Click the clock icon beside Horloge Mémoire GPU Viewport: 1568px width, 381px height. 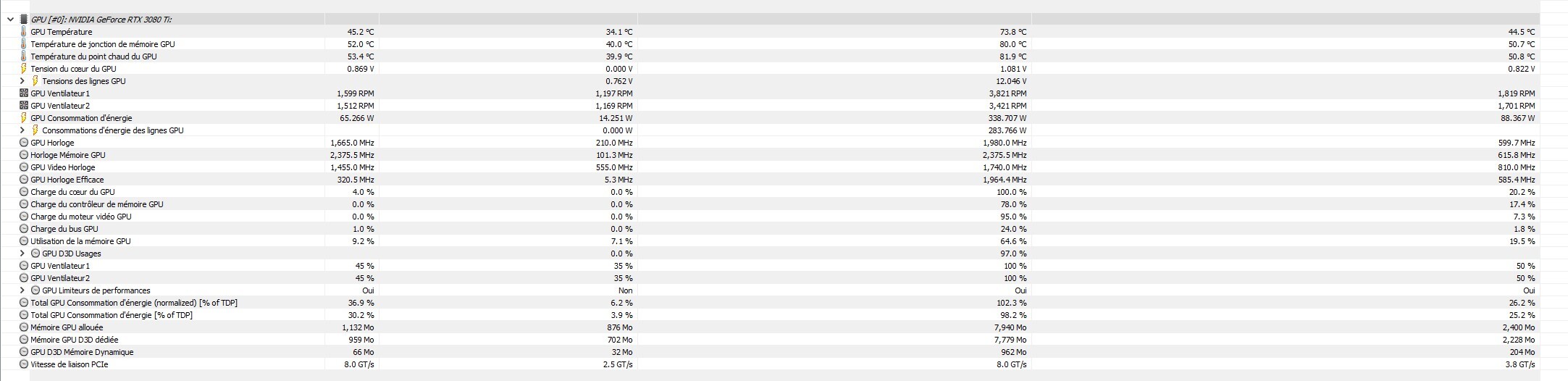(x=24, y=155)
